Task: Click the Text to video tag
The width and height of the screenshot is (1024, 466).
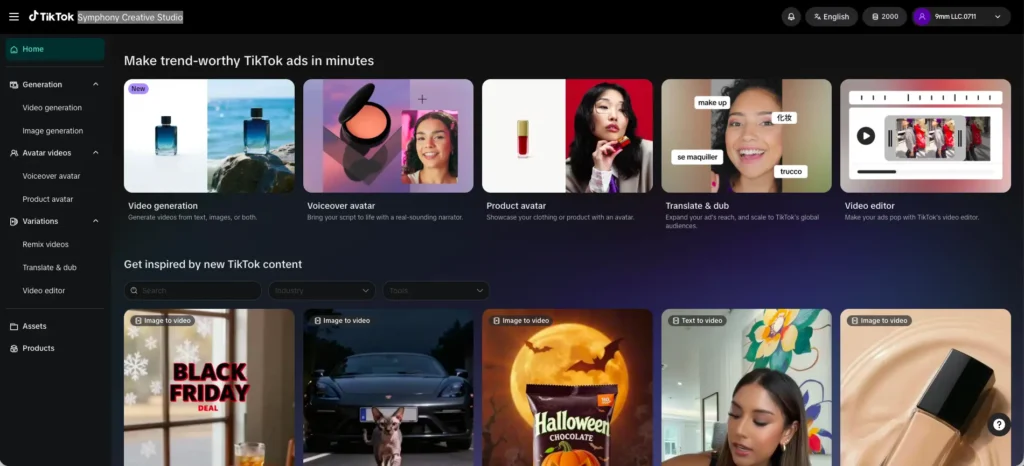Action: [697, 320]
